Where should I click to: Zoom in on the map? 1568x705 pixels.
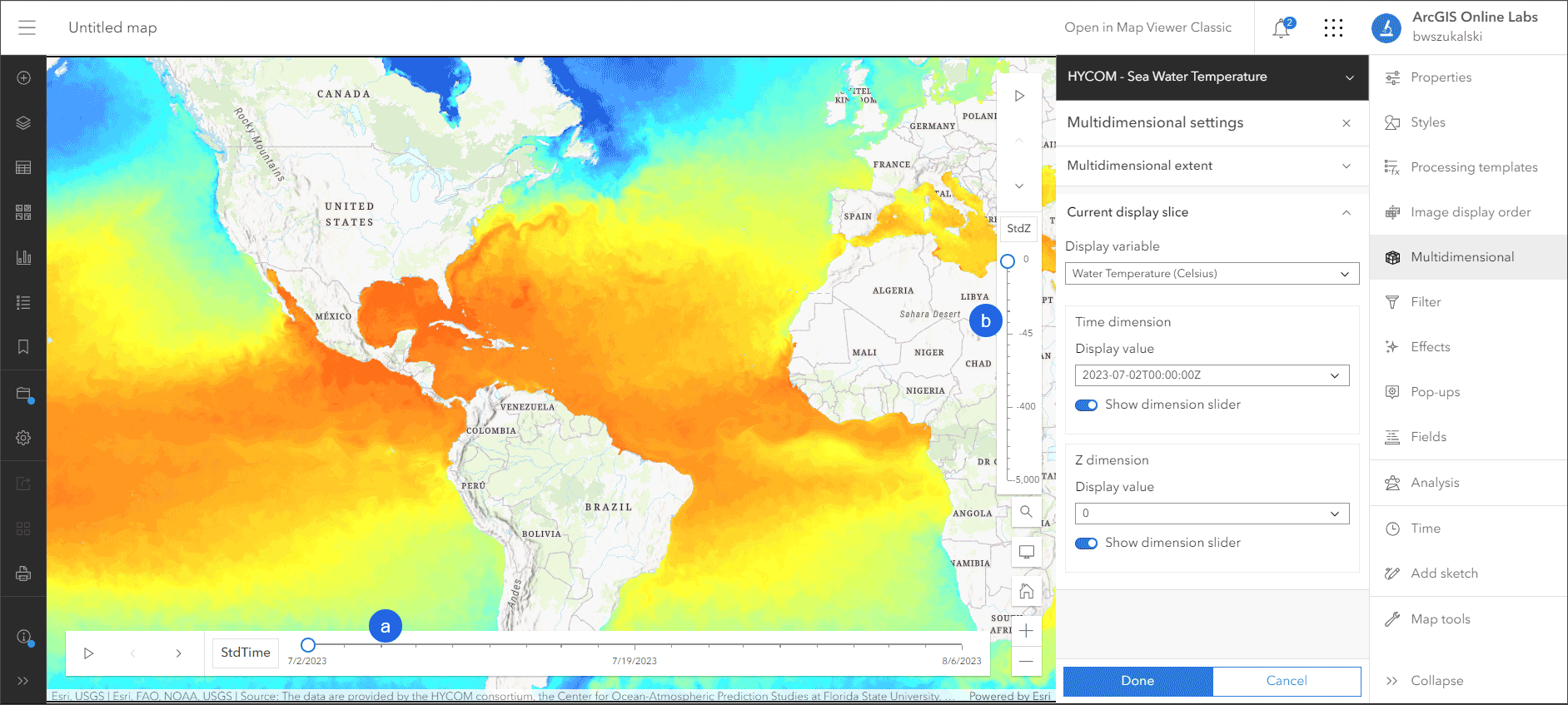[x=1027, y=631]
